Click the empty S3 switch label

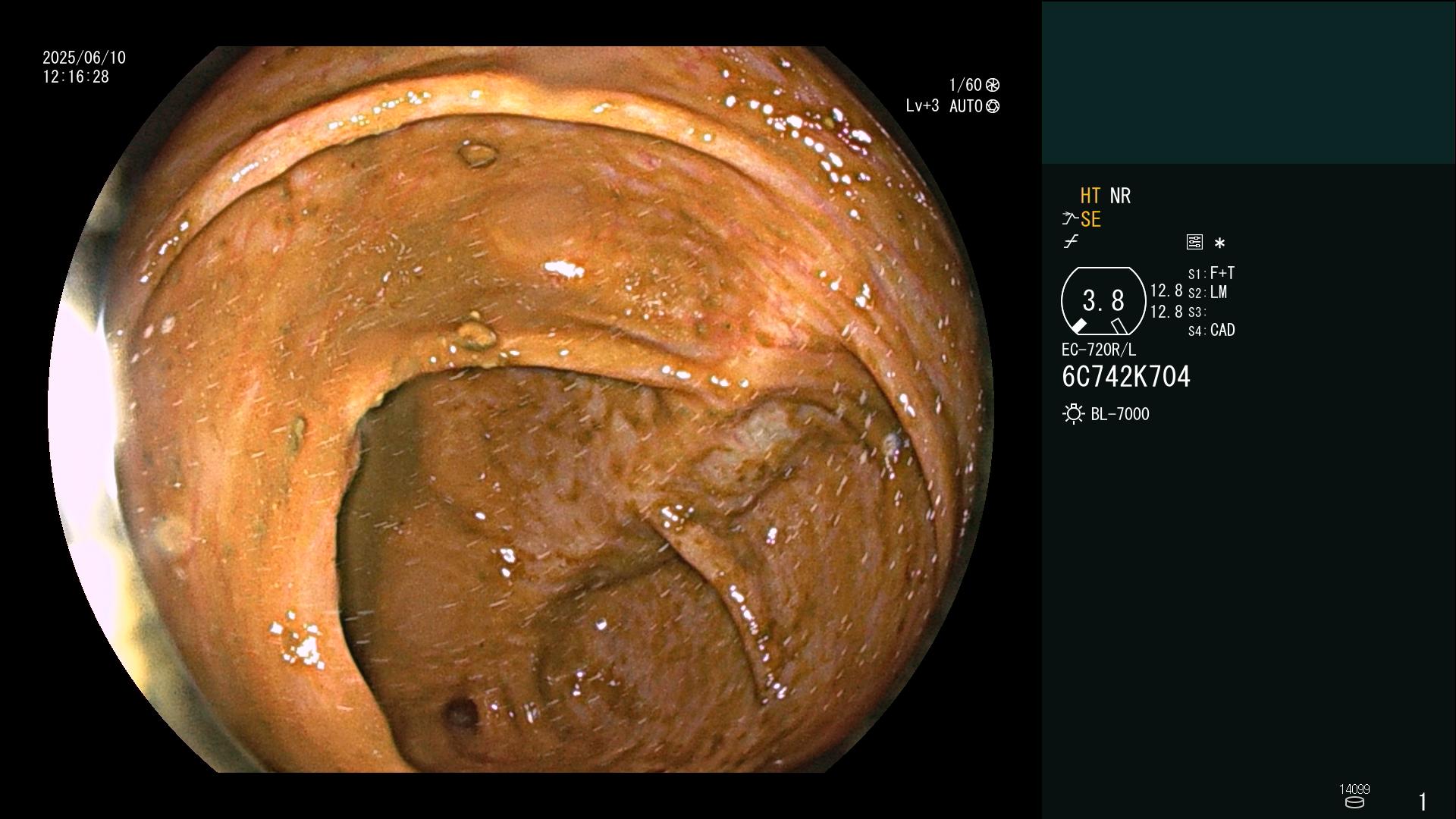click(x=1197, y=312)
